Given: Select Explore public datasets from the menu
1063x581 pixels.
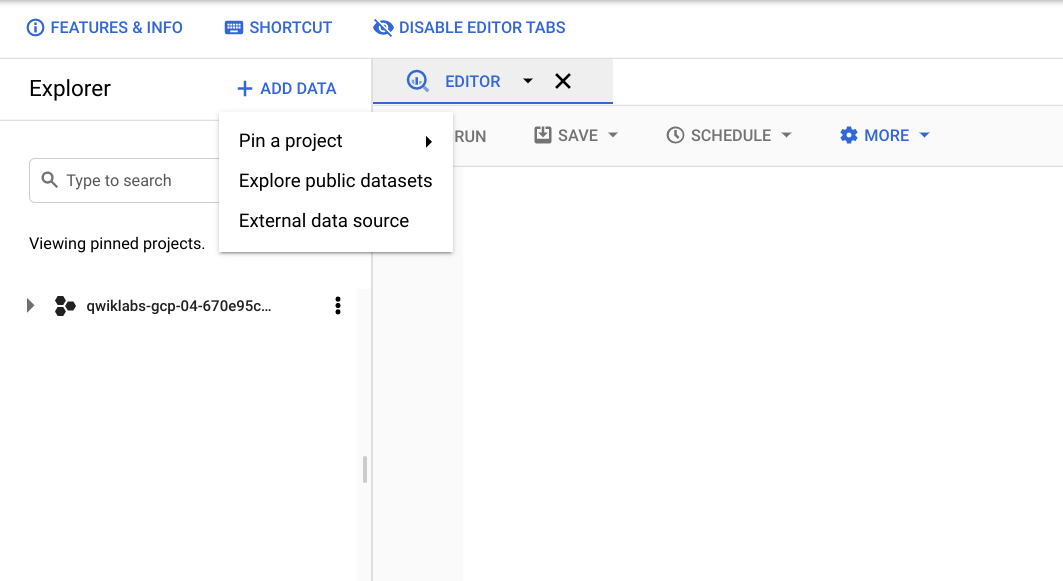Looking at the screenshot, I should pos(335,181).
